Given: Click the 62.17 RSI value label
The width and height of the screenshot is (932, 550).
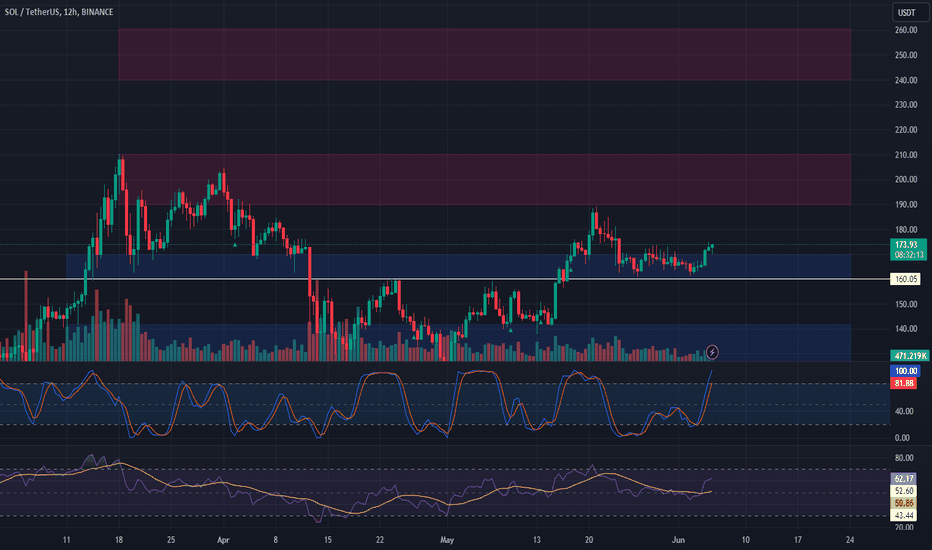Looking at the screenshot, I should coord(903,479).
